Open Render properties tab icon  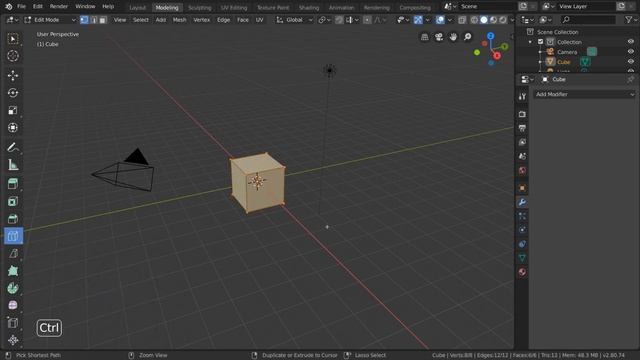[x=522, y=114]
